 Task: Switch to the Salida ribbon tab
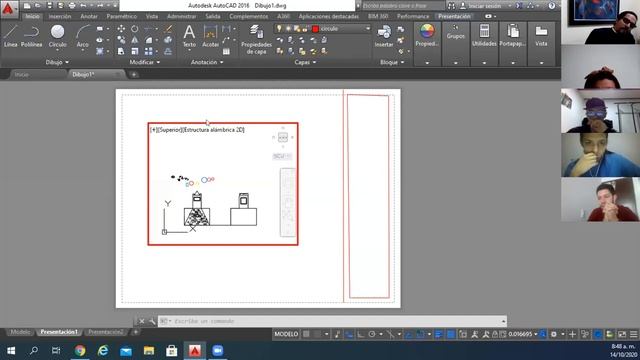(213, 16)
